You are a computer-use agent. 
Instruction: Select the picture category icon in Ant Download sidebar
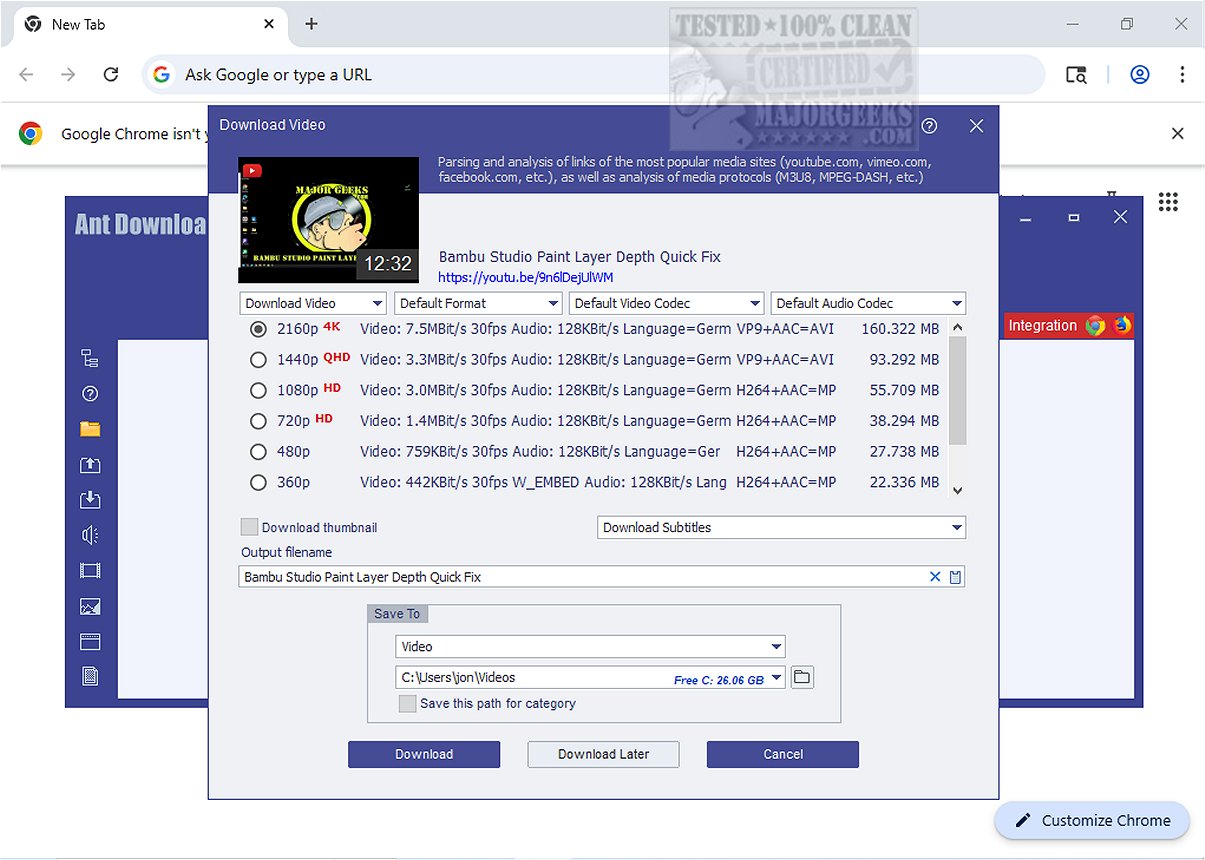[90, 606]
